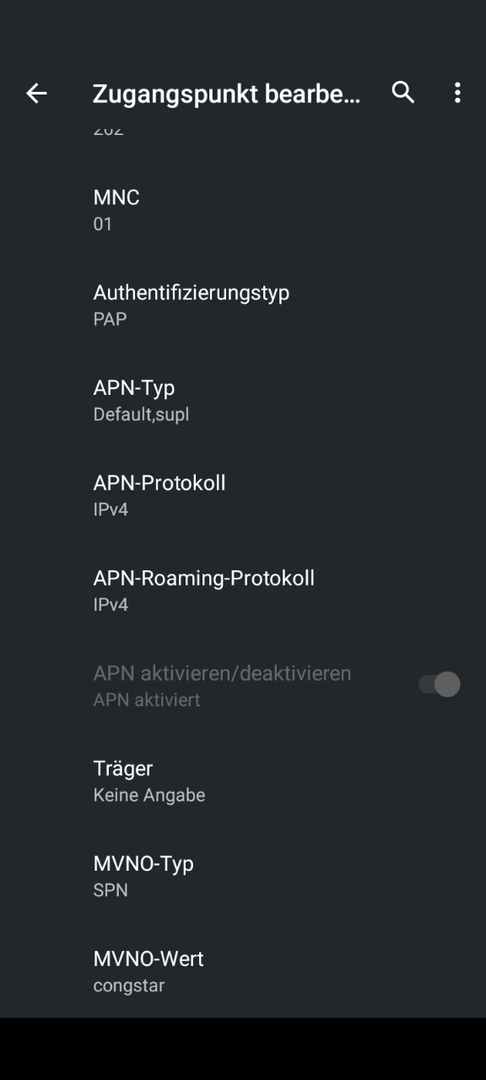
Task: Open the MVNO-Typ selection
Action: (243, 876)
